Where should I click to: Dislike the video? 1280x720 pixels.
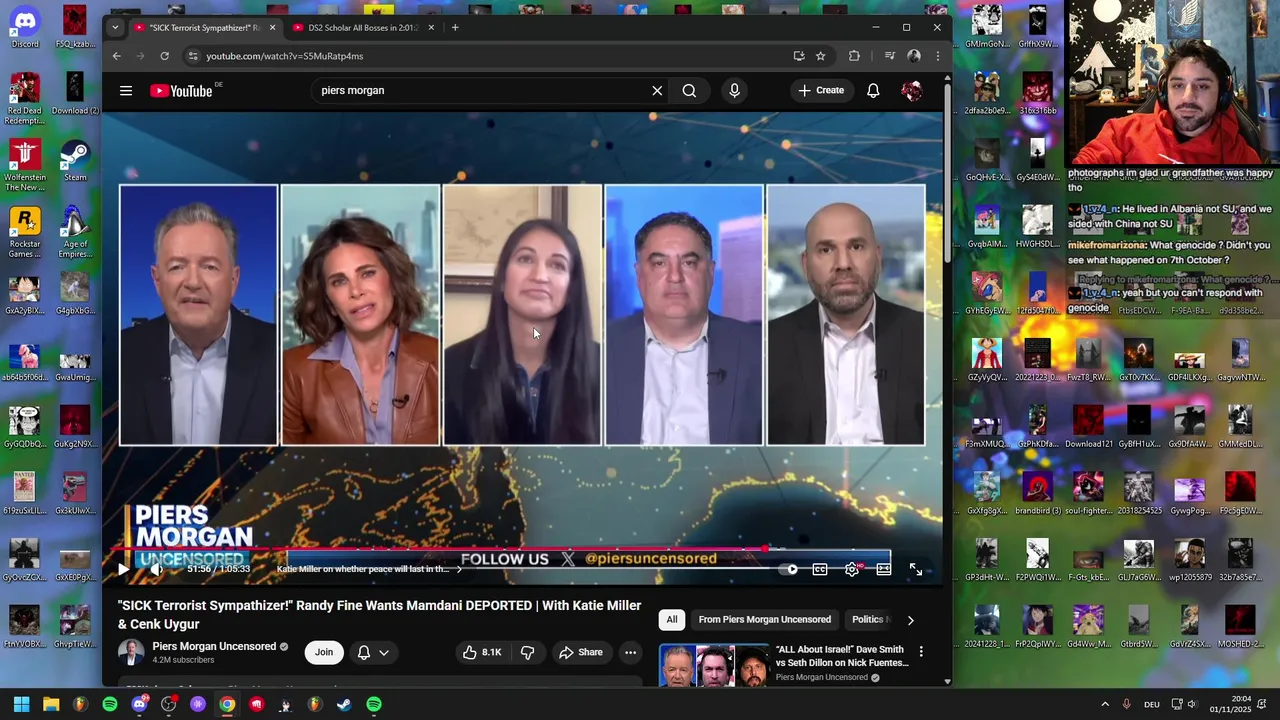point(528,652)
